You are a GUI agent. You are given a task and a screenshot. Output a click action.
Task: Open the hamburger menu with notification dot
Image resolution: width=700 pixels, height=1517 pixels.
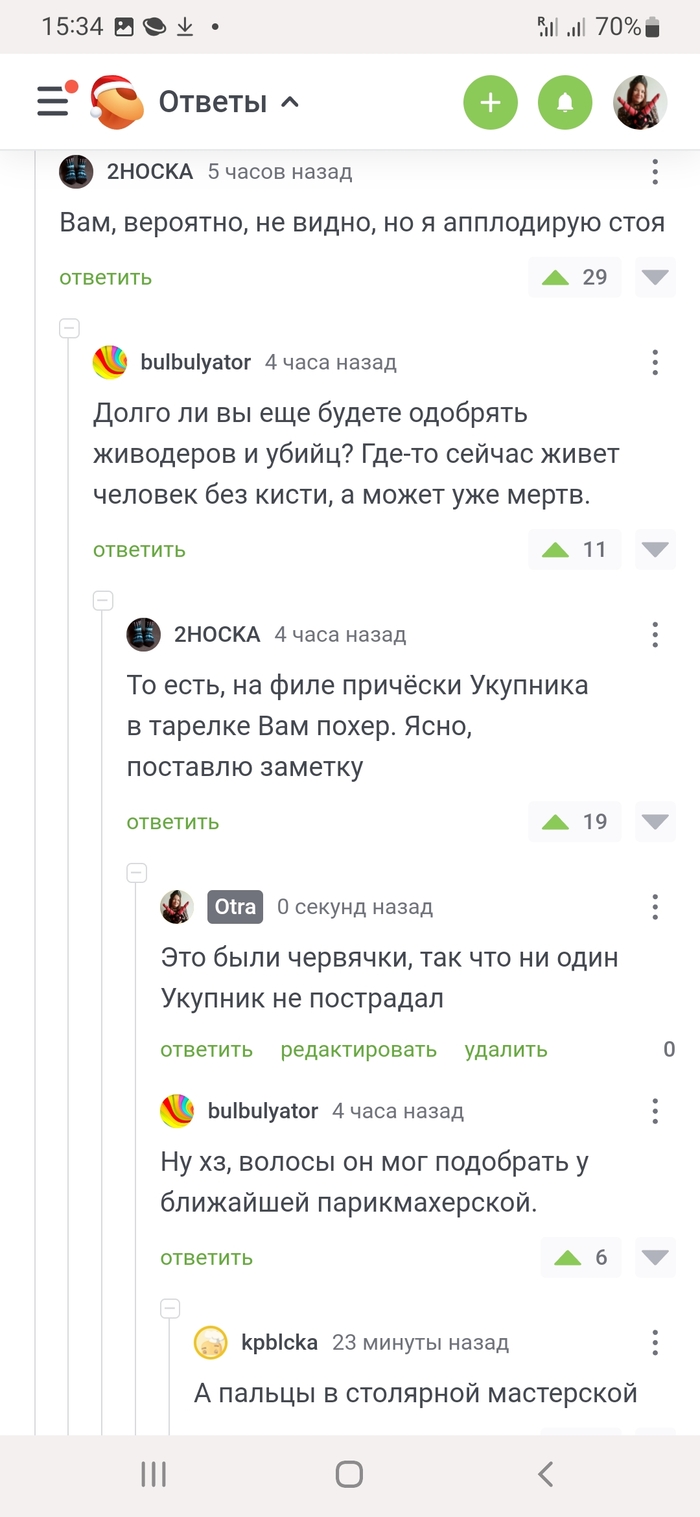54,102
